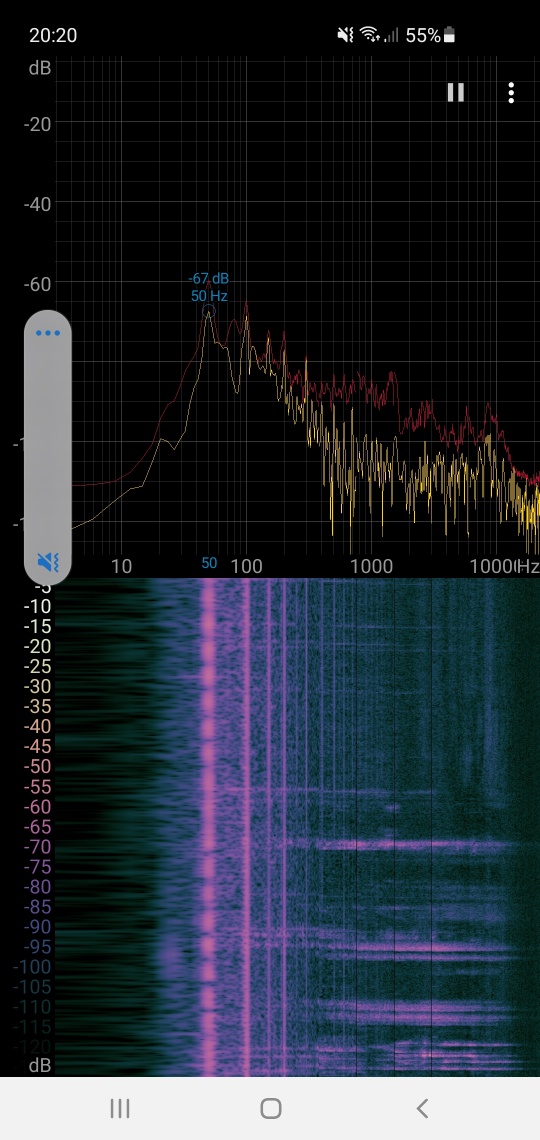Tap the 100 Hz axis label
Image resolution: width=540 pixels, height=1140 pixels.
pyautogui.click(x=246, y=566)
